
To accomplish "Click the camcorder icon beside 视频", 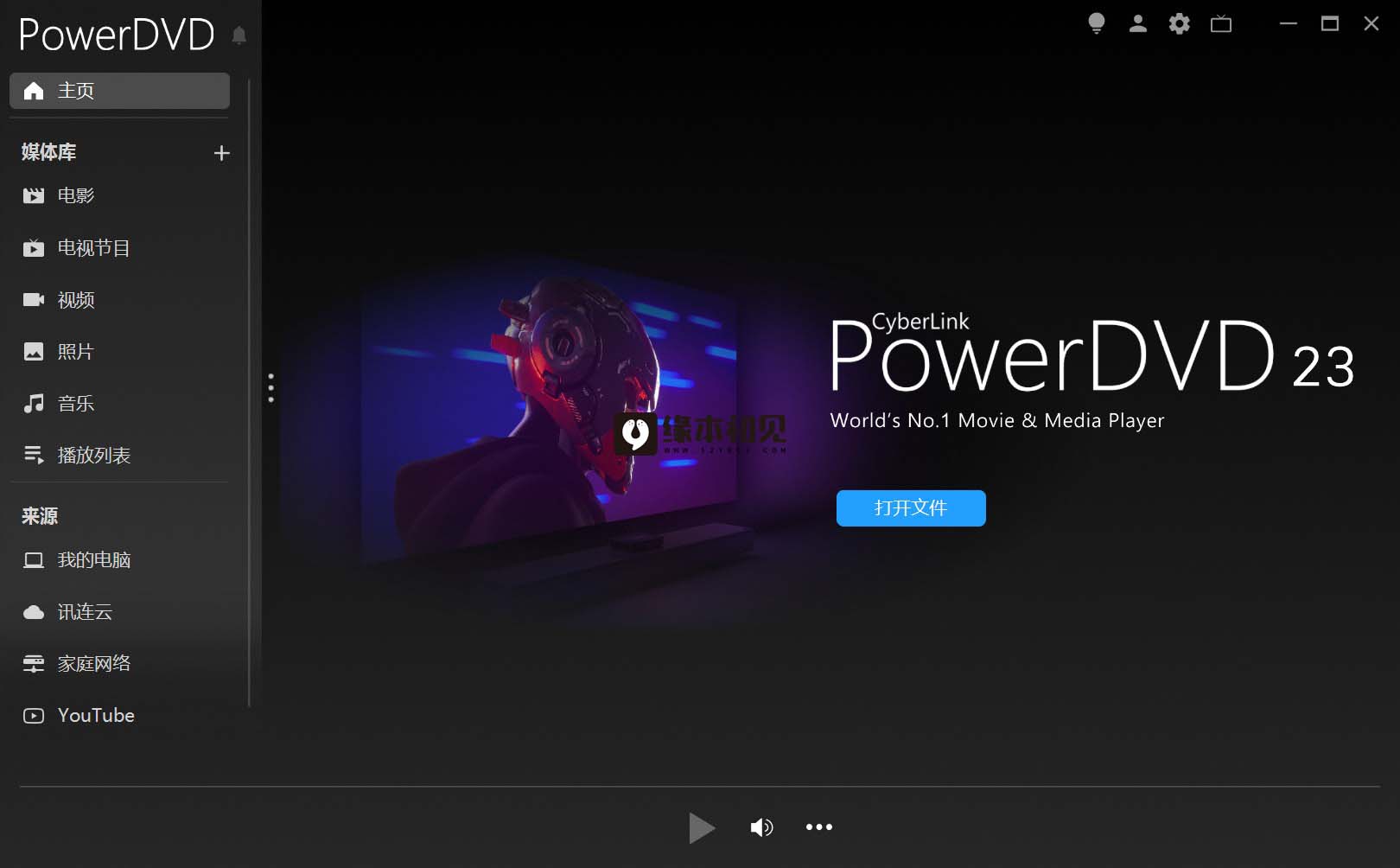I will coord(34,300).
